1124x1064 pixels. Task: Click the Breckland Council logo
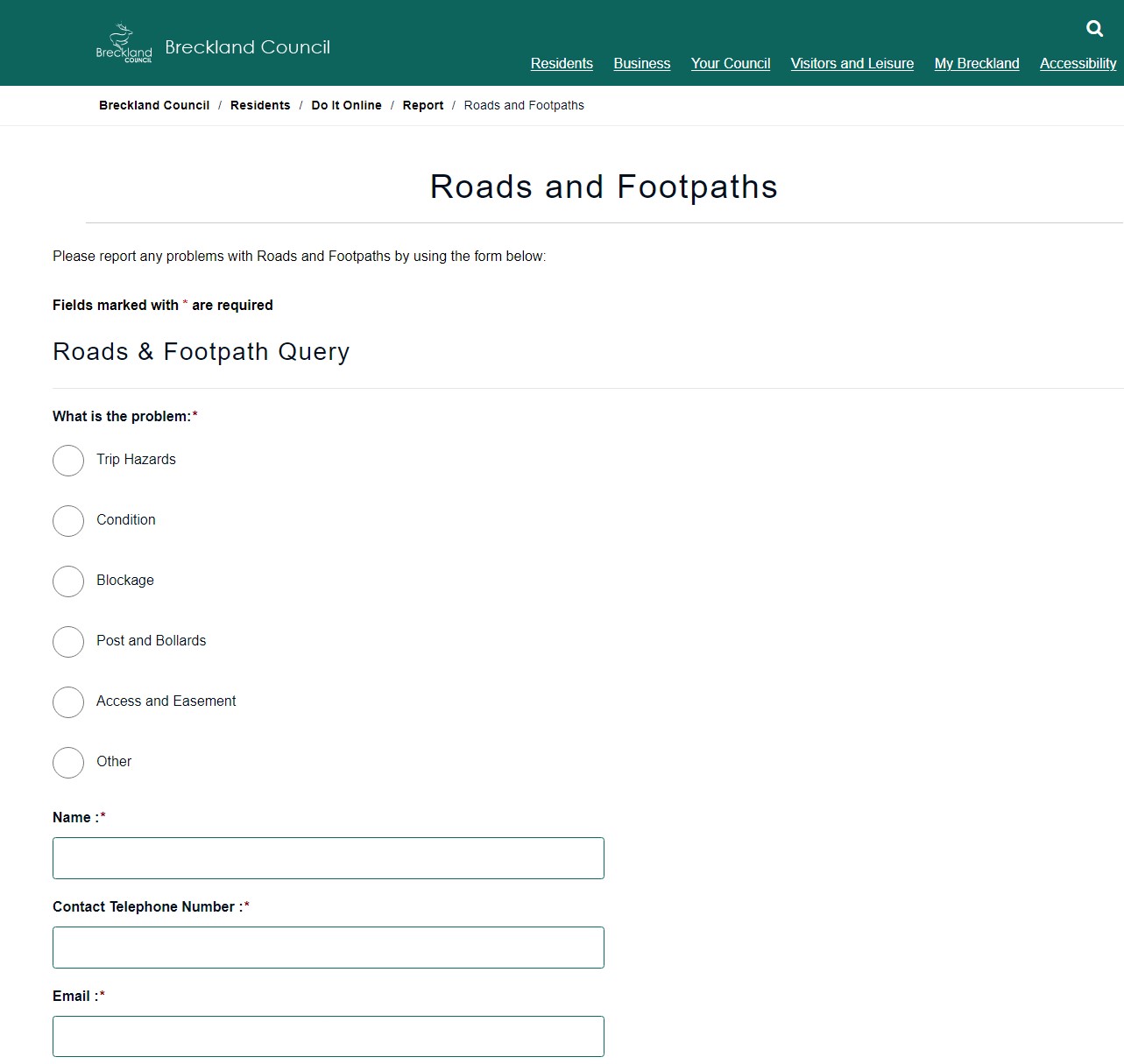(x=123, y=41)
